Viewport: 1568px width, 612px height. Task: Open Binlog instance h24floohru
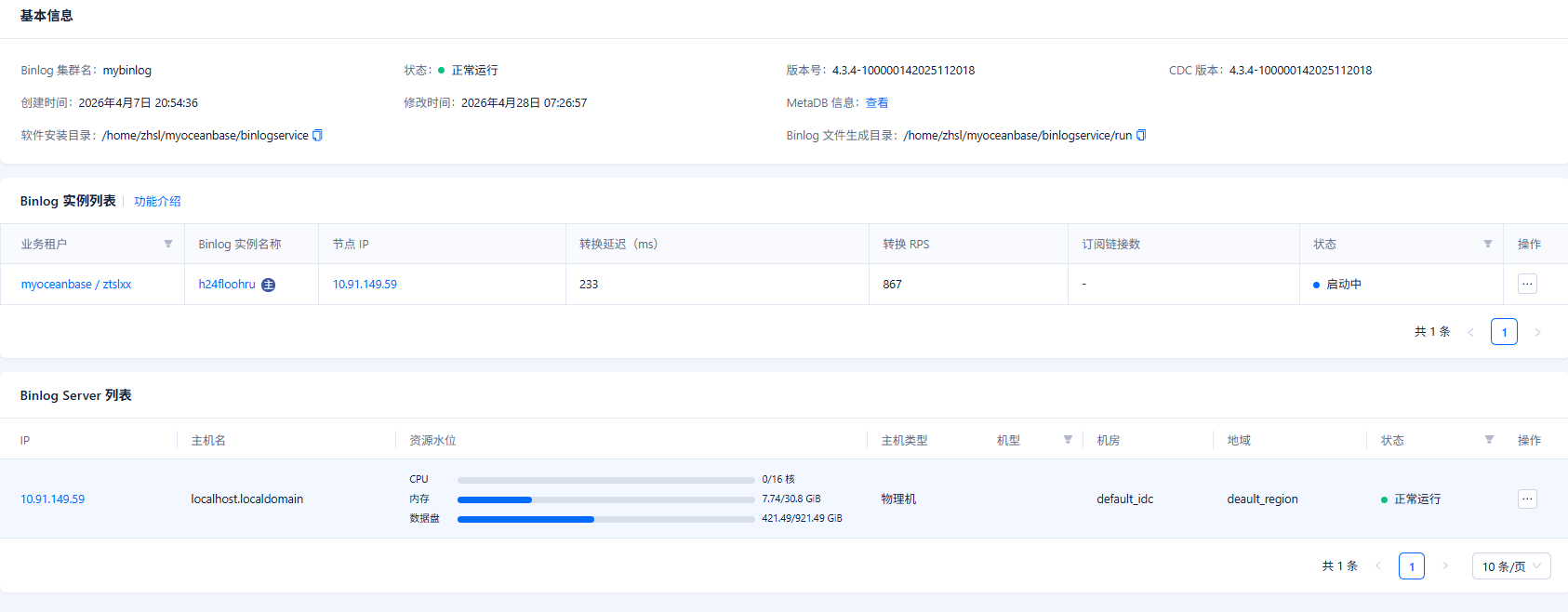tap(226, 285)
